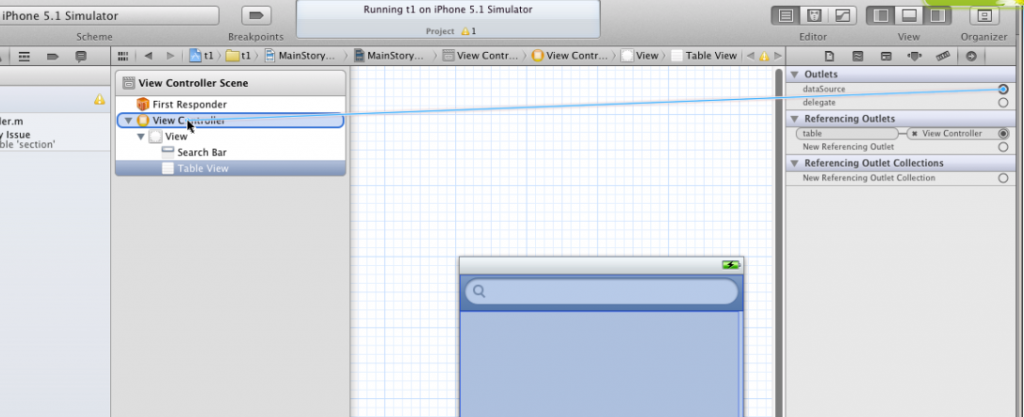Click the 'Running t1 on iPhone 5.1 Simulator' status

pos(448,10)
